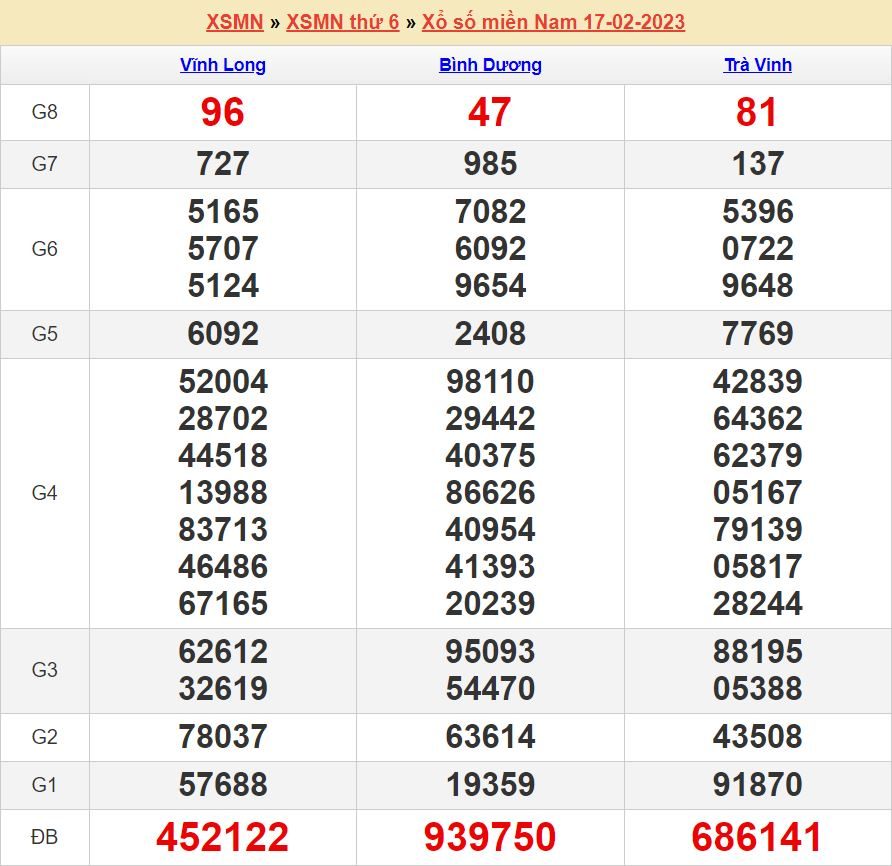Viewport: 892px width, 866px height.
Task: Click G4 number 05167
Action: pyautogui.click(x=758, y=493)
